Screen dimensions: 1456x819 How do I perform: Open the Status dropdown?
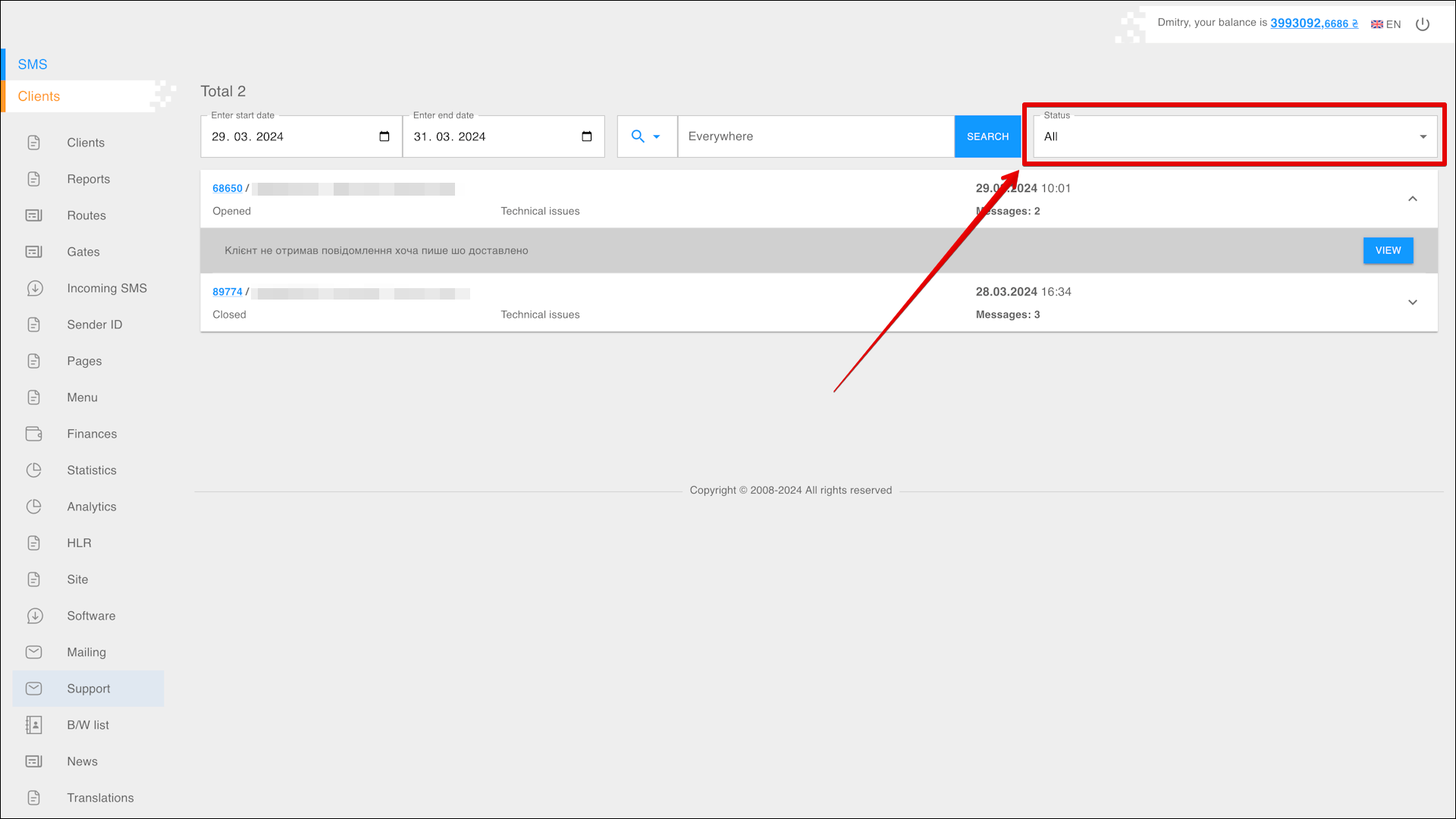point(1235,136)
